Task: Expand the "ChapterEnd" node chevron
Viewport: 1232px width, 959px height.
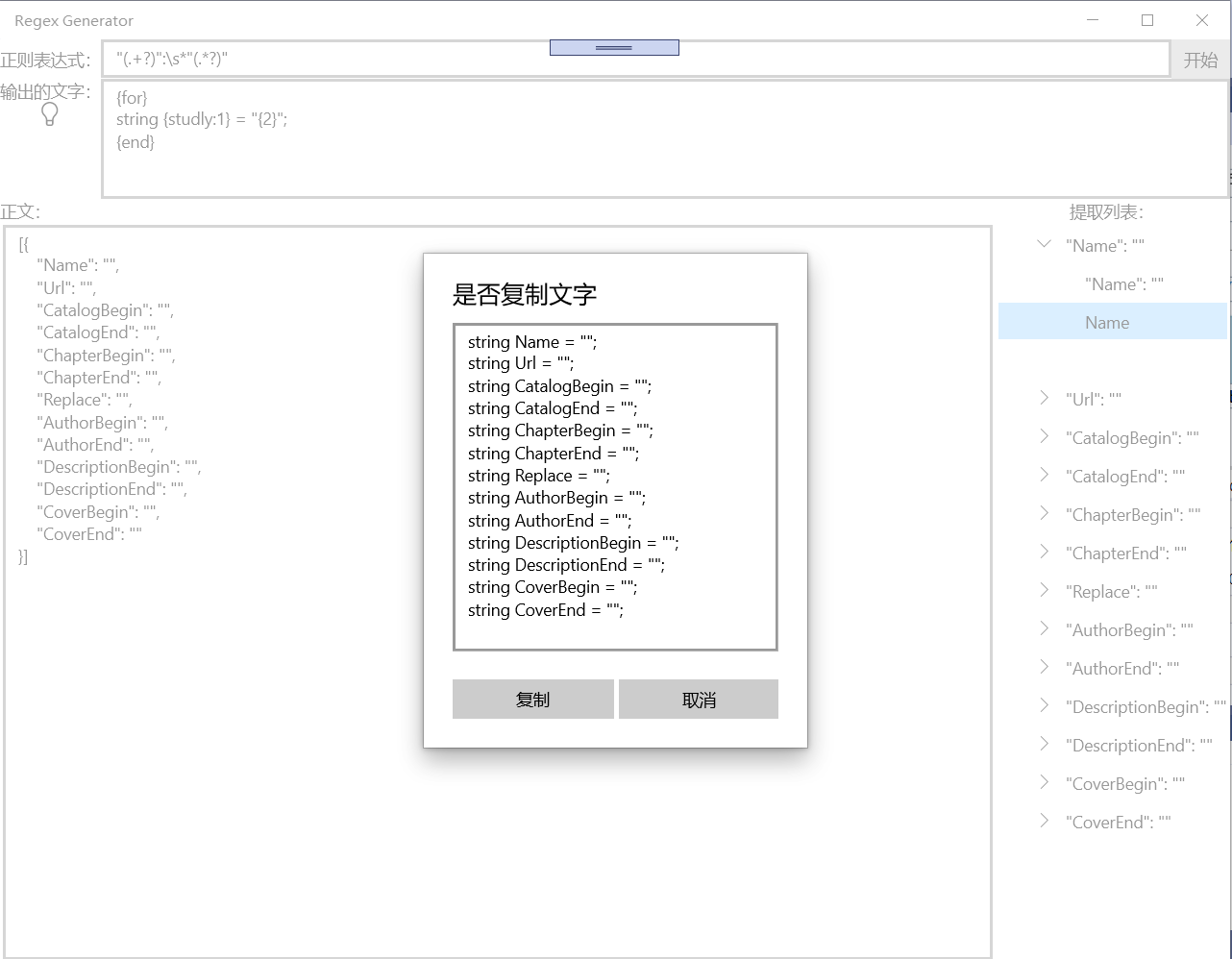Action: click(x=1044, y=553)
